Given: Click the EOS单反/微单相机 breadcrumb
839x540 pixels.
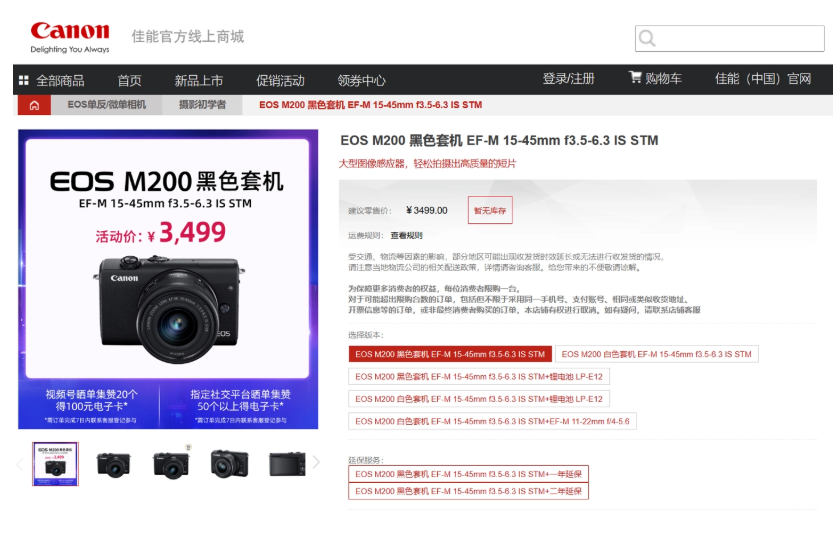Looking at the screenshot, I should coord(106,105).
